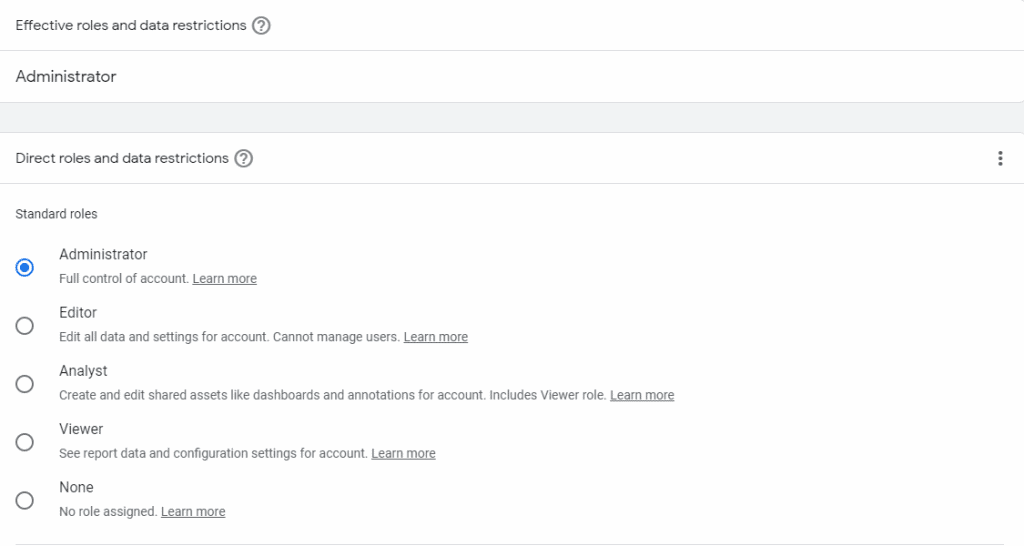Open help for Effective roles and data restrictions

(x=261, y=25)
